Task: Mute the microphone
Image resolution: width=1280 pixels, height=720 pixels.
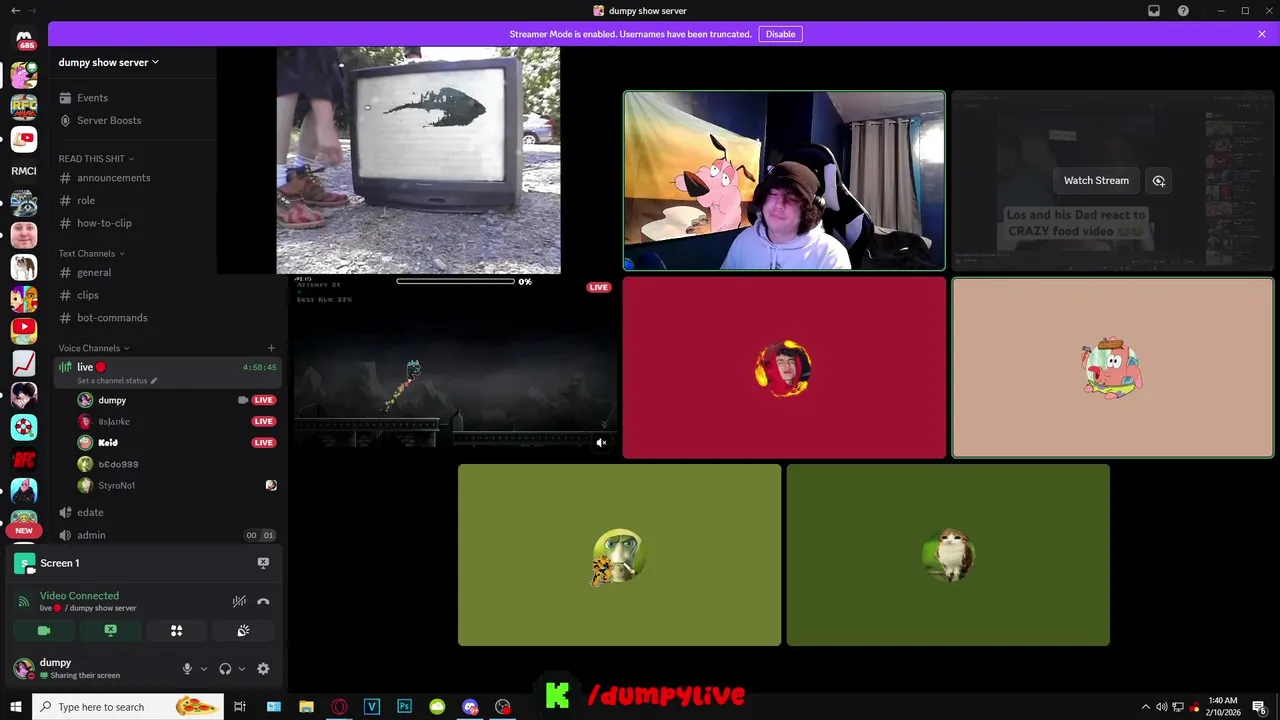Action: 187,669
